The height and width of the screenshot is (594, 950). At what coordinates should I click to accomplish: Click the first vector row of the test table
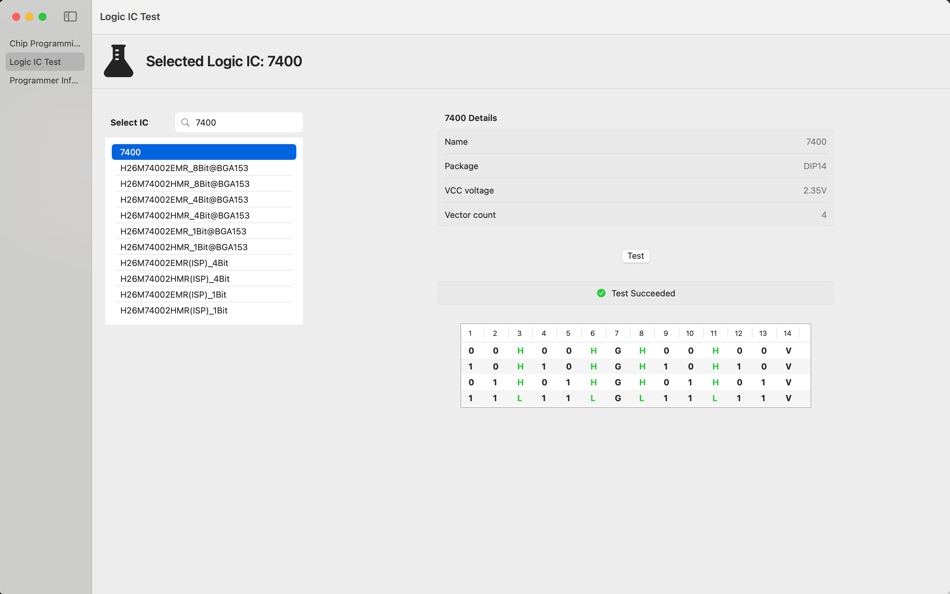pos(635,350)
